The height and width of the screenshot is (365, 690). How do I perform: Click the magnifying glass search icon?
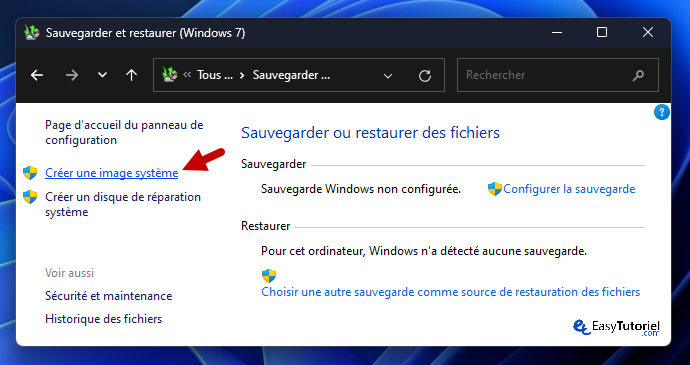point(638,76)
